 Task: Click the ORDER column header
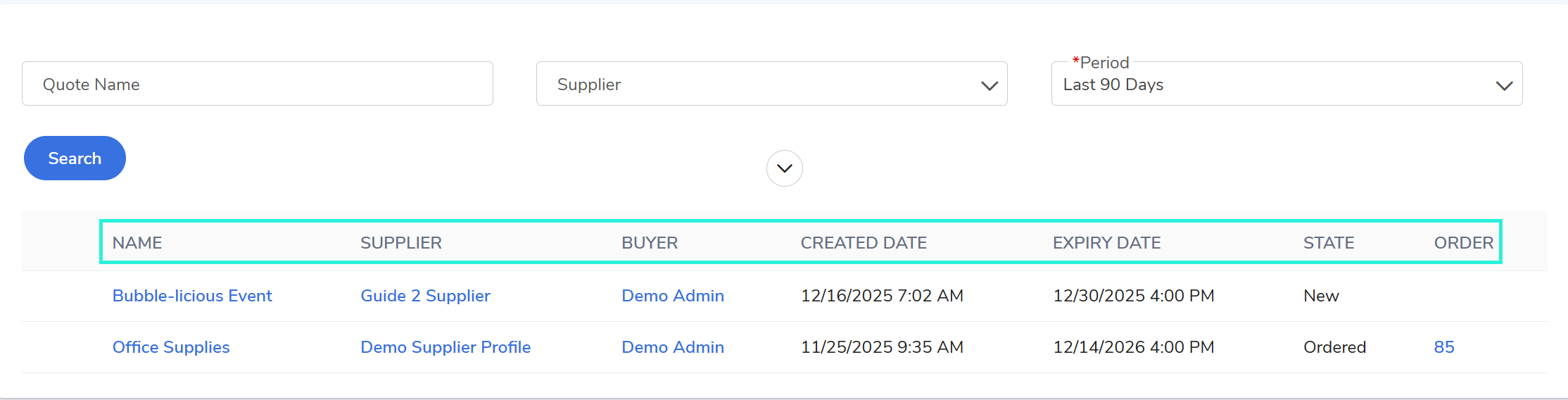(1463, 243)
